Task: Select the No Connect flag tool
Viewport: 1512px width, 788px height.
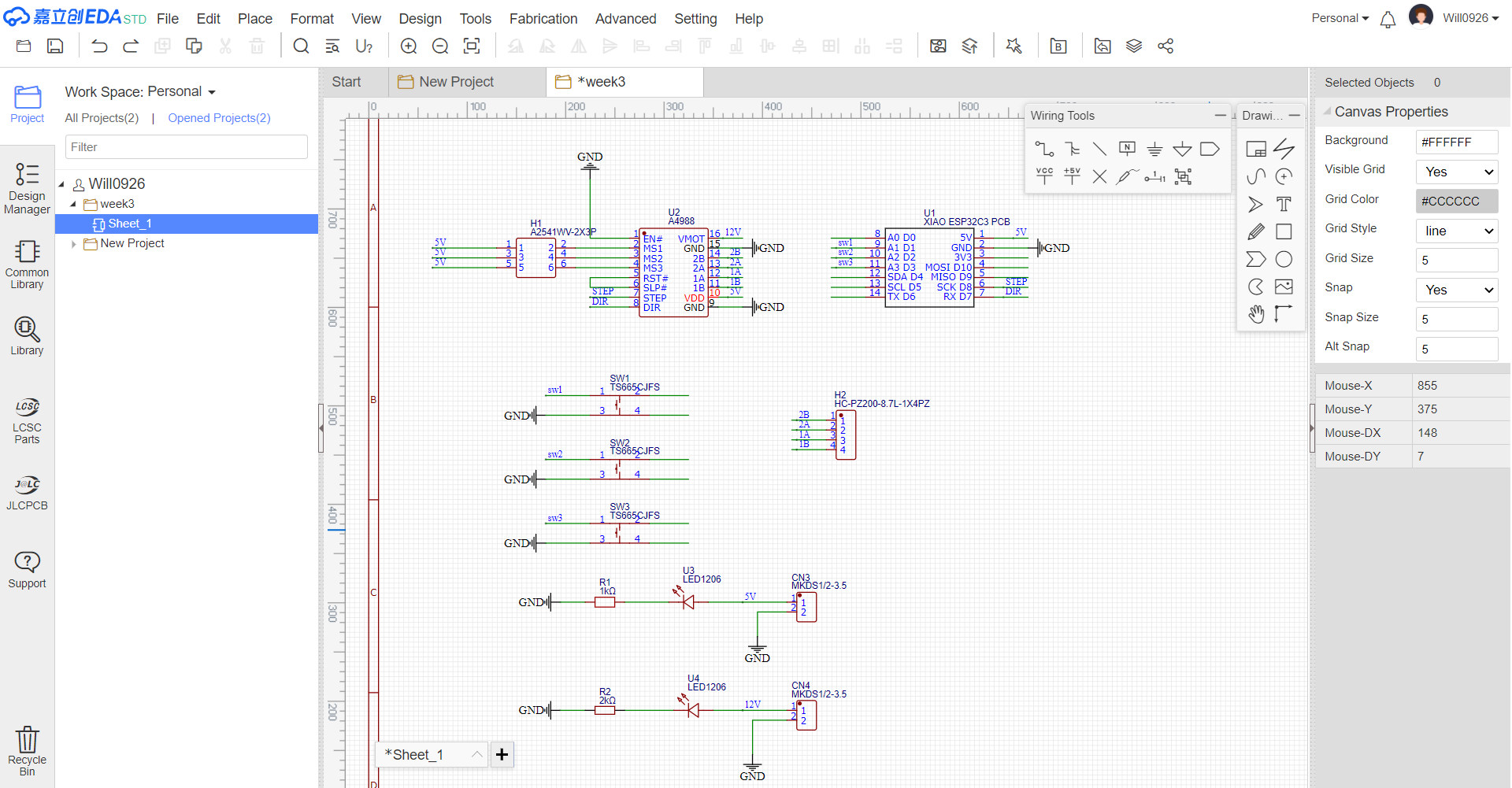Action: coord(1099,176)
